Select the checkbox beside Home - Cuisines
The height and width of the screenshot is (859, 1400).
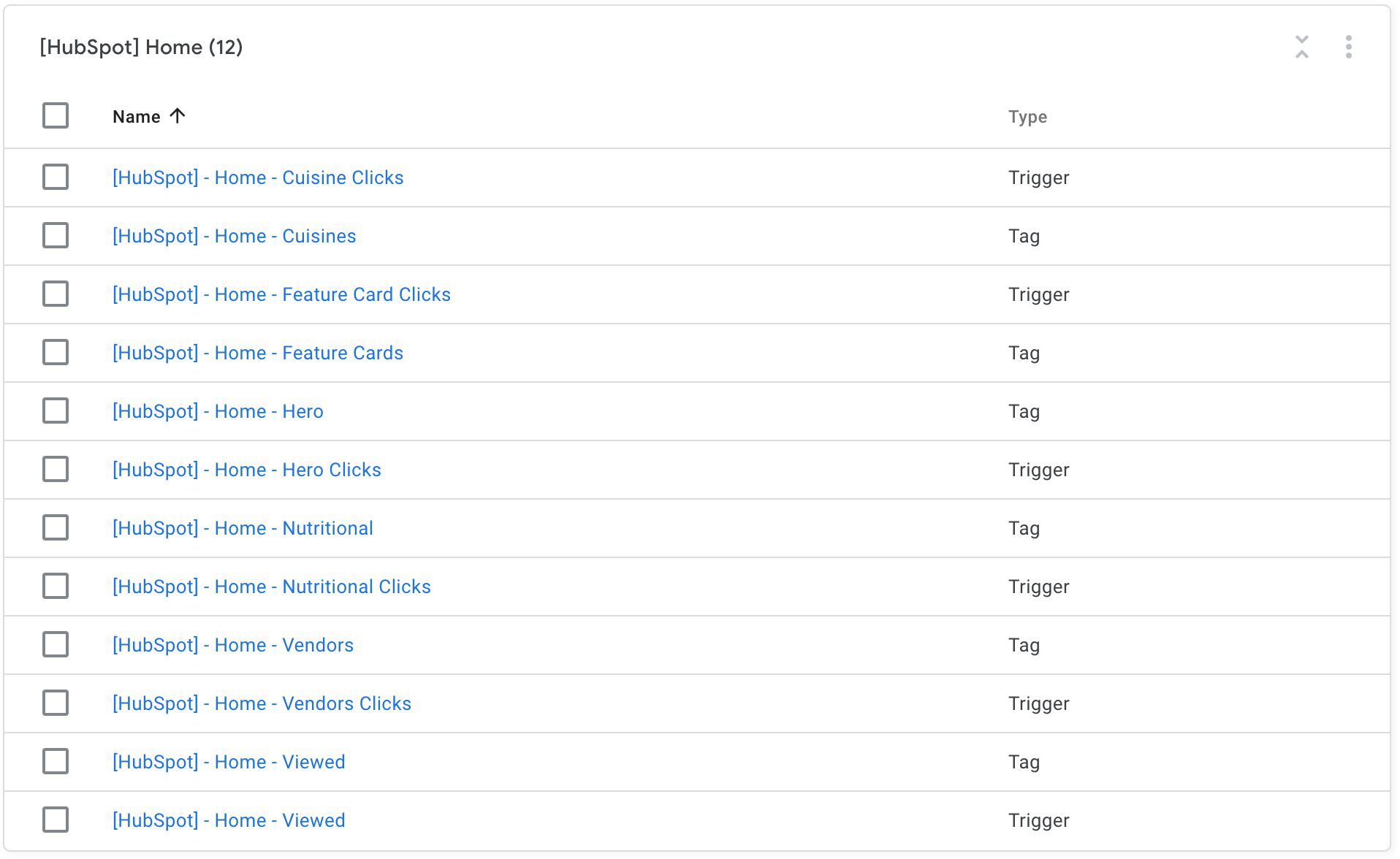pos(56,236)
